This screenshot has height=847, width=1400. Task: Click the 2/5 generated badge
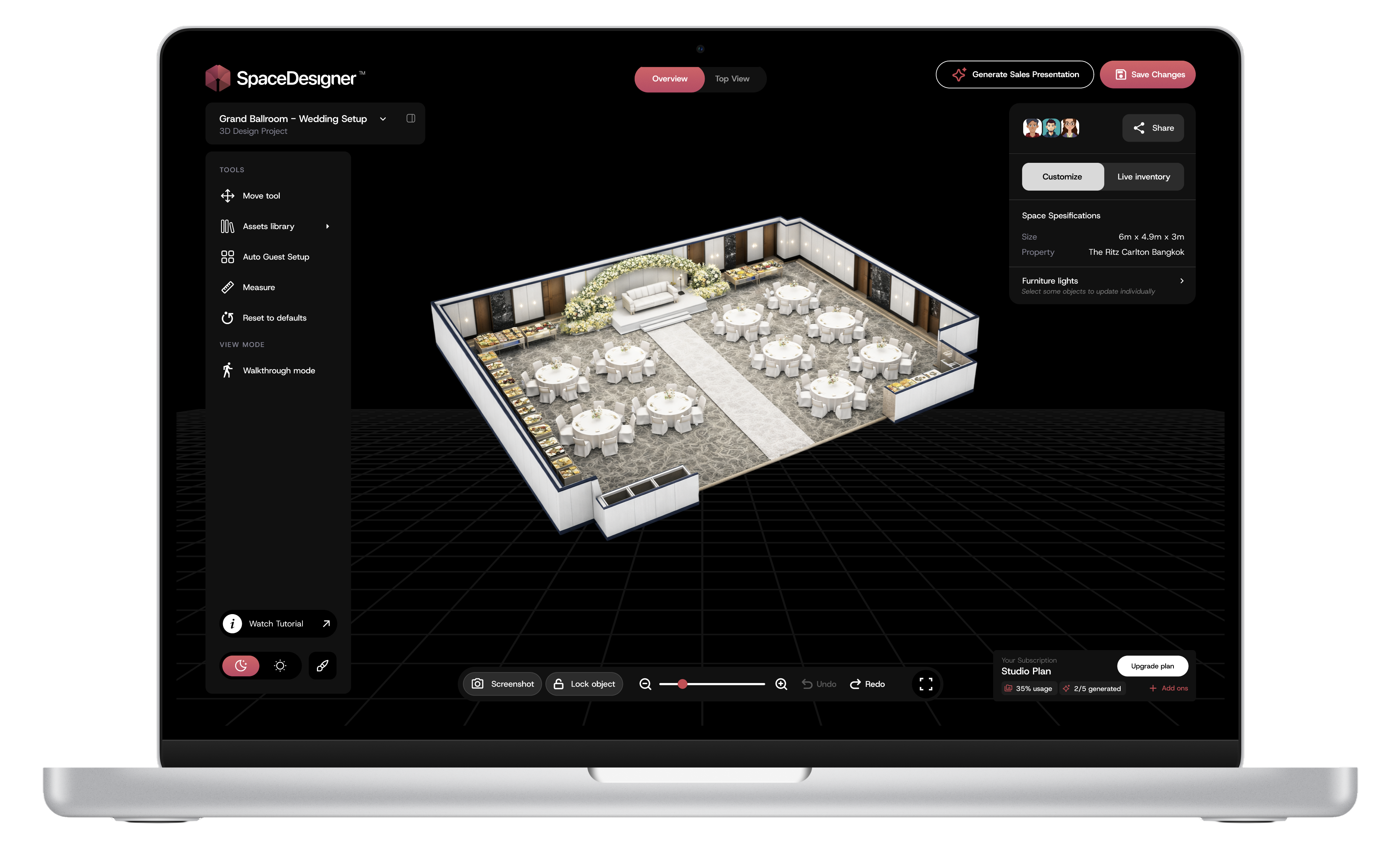click(1092, 688)
